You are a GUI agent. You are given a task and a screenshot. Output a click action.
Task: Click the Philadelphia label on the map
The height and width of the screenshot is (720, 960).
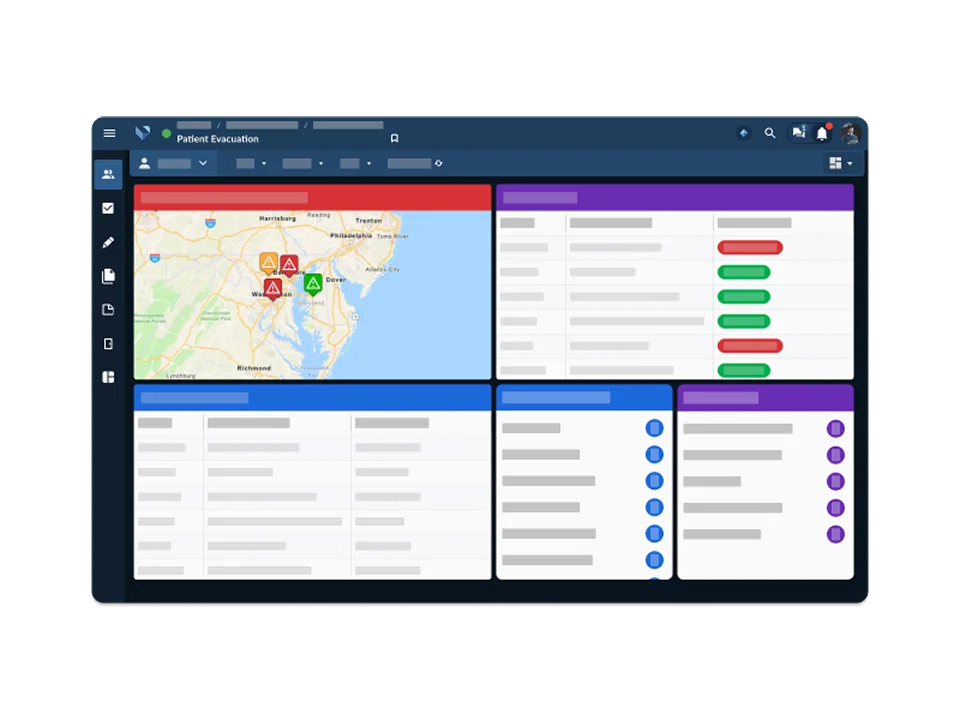click(351, 236)
